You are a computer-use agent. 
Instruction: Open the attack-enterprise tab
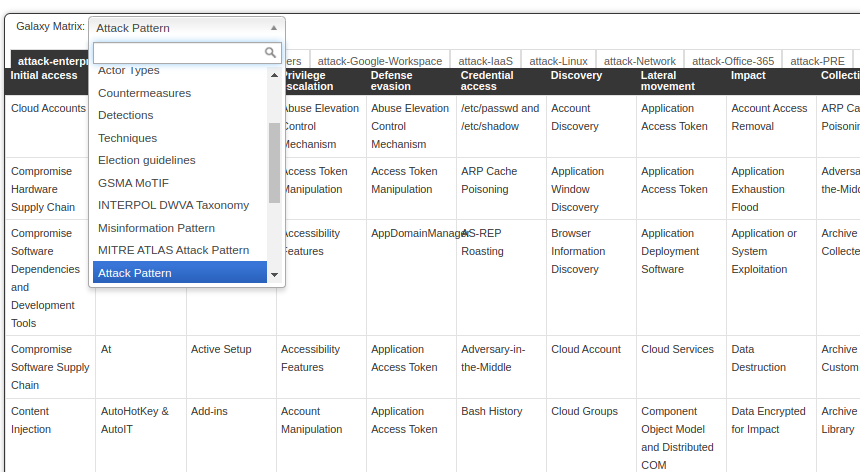[50, 61]
